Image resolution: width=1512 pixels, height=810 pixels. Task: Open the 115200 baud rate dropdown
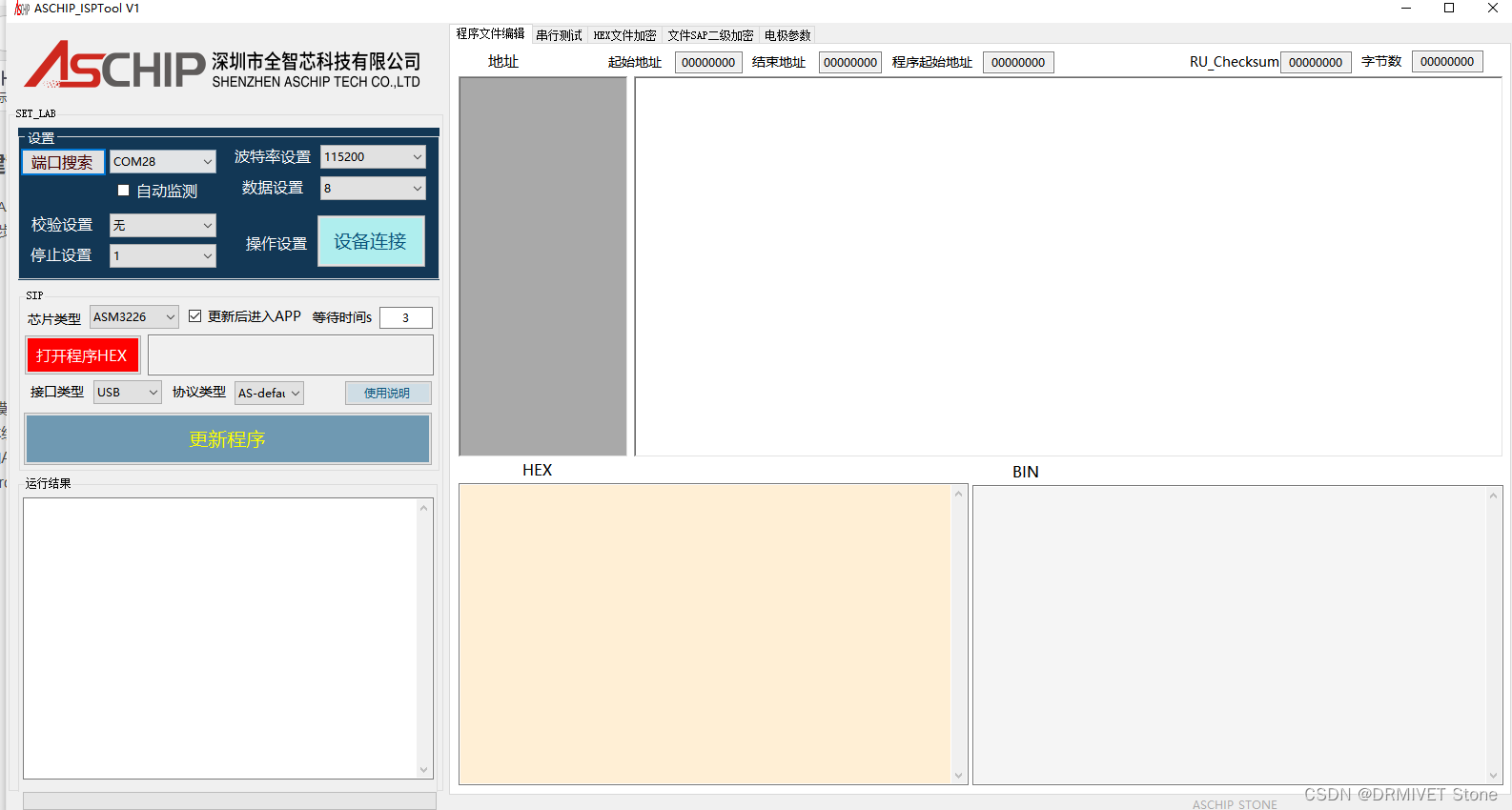(373, 157)
